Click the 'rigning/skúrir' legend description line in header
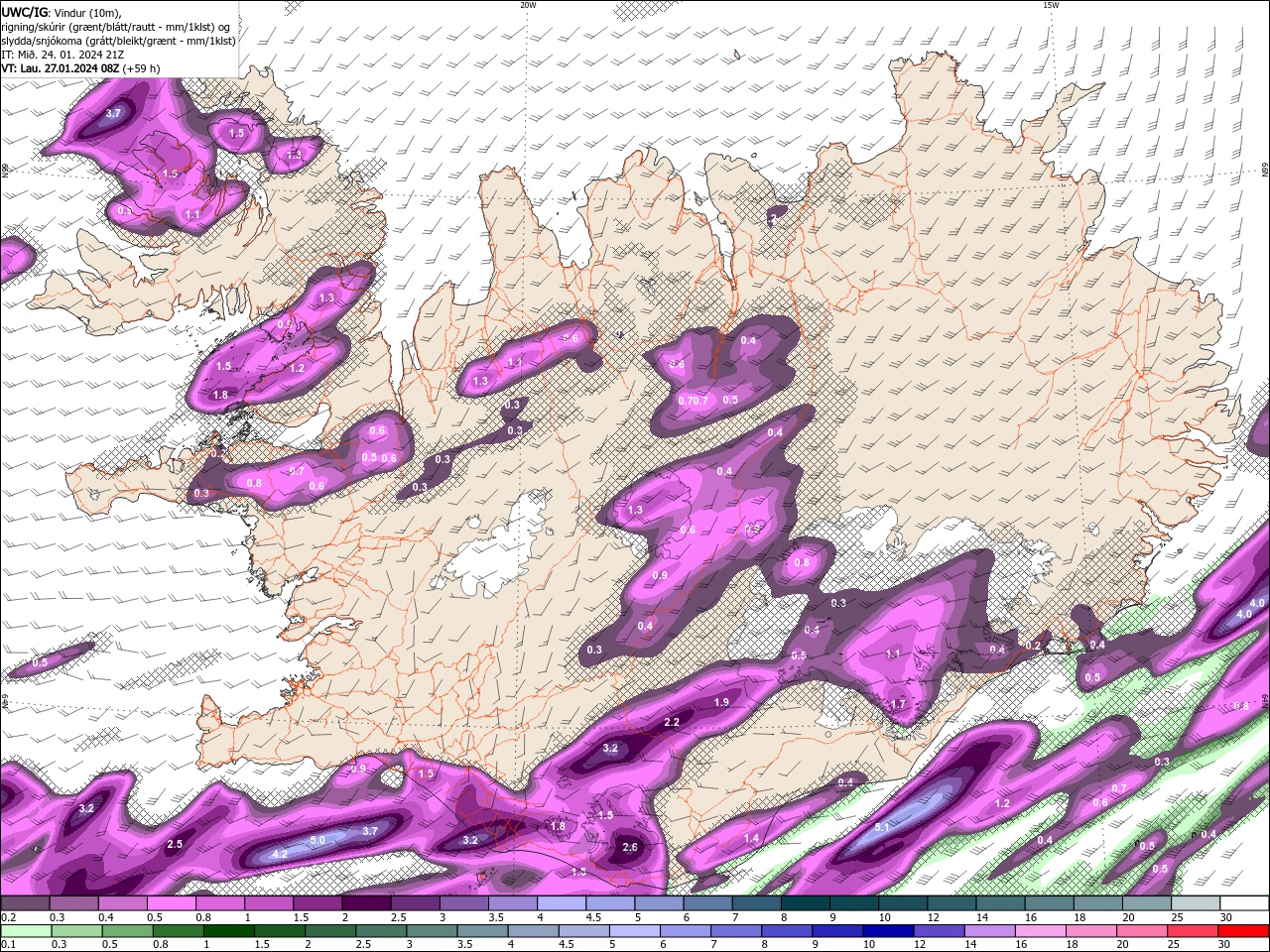This screenshot has width=1270, height=952. coord(115,27)
